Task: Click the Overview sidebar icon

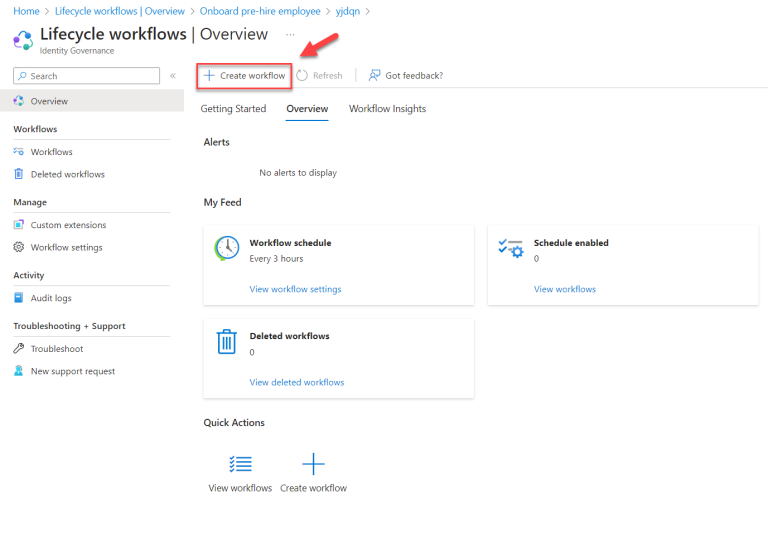Action: (19, 101)
